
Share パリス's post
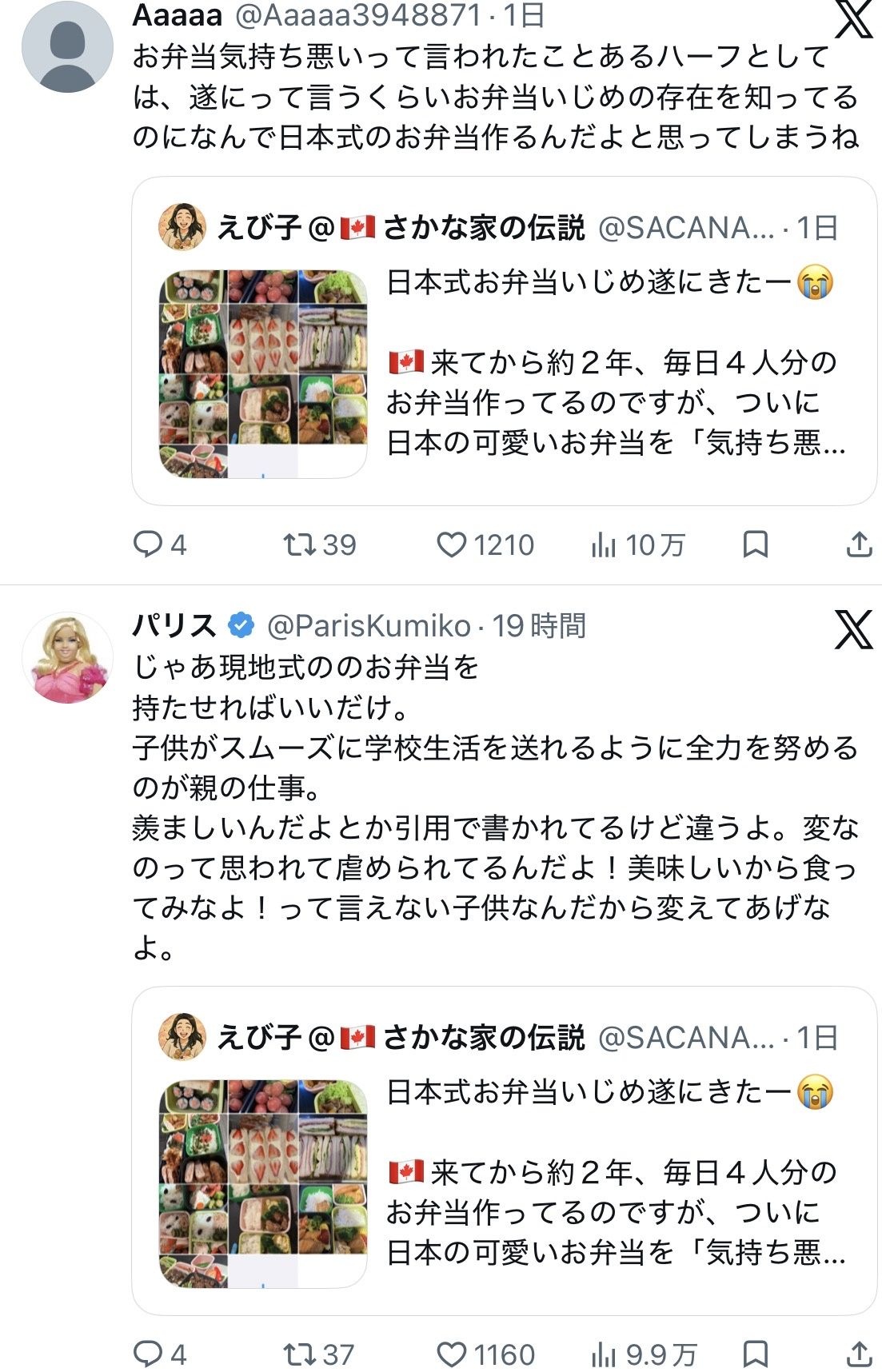(x=859, y=1354)
